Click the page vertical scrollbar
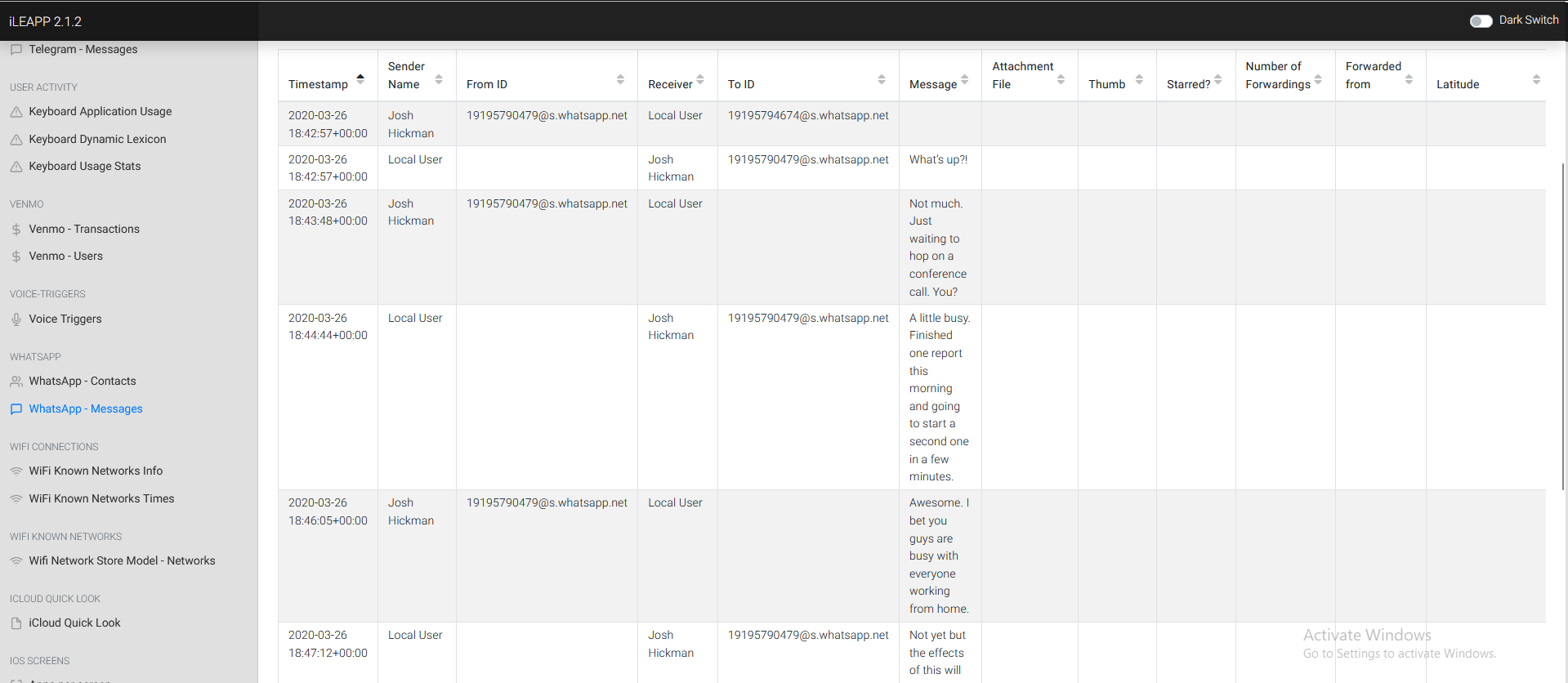Image resolution: width=1568 pixels, height=683 pixels. pyautogui.click(x=1562, y=327)
